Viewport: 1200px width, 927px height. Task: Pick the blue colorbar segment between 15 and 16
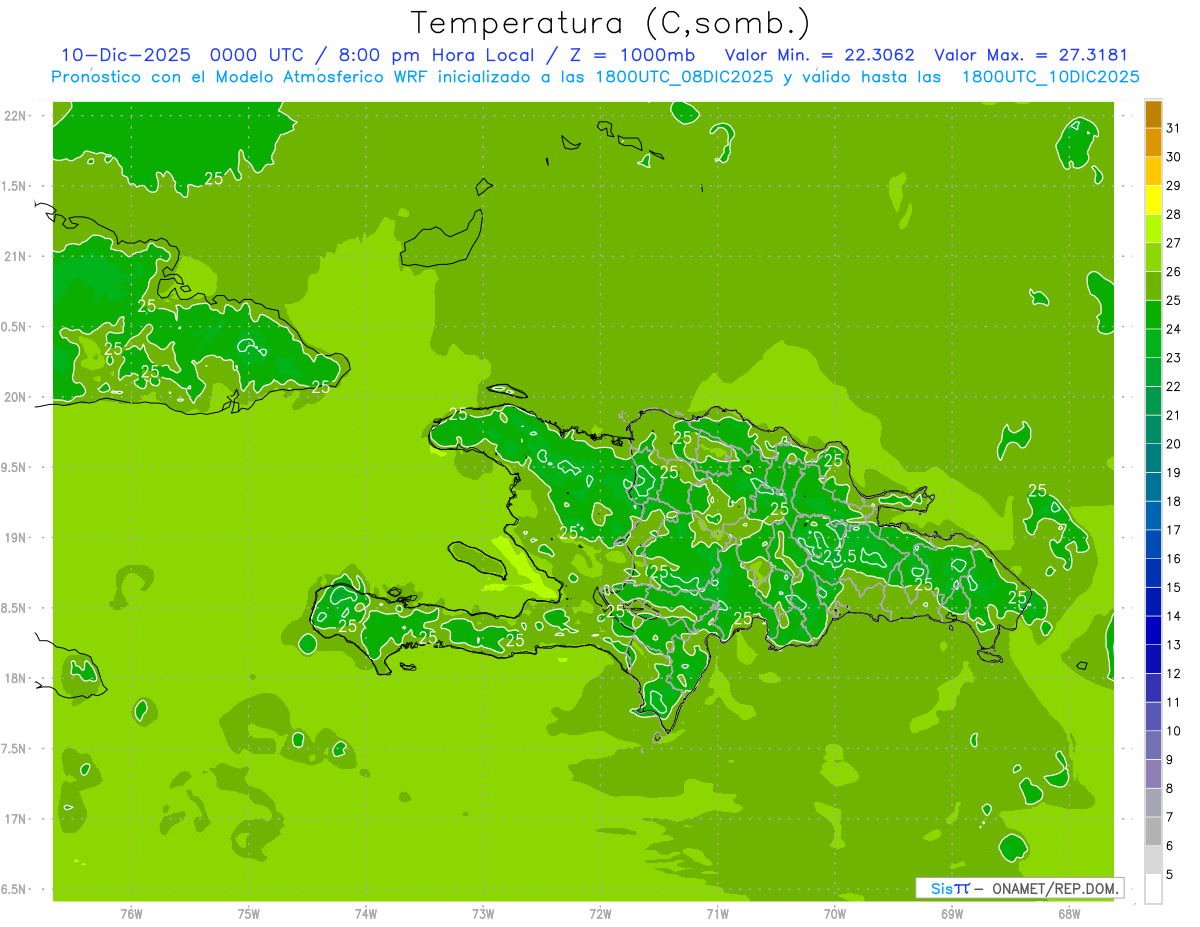(1153, 573)
